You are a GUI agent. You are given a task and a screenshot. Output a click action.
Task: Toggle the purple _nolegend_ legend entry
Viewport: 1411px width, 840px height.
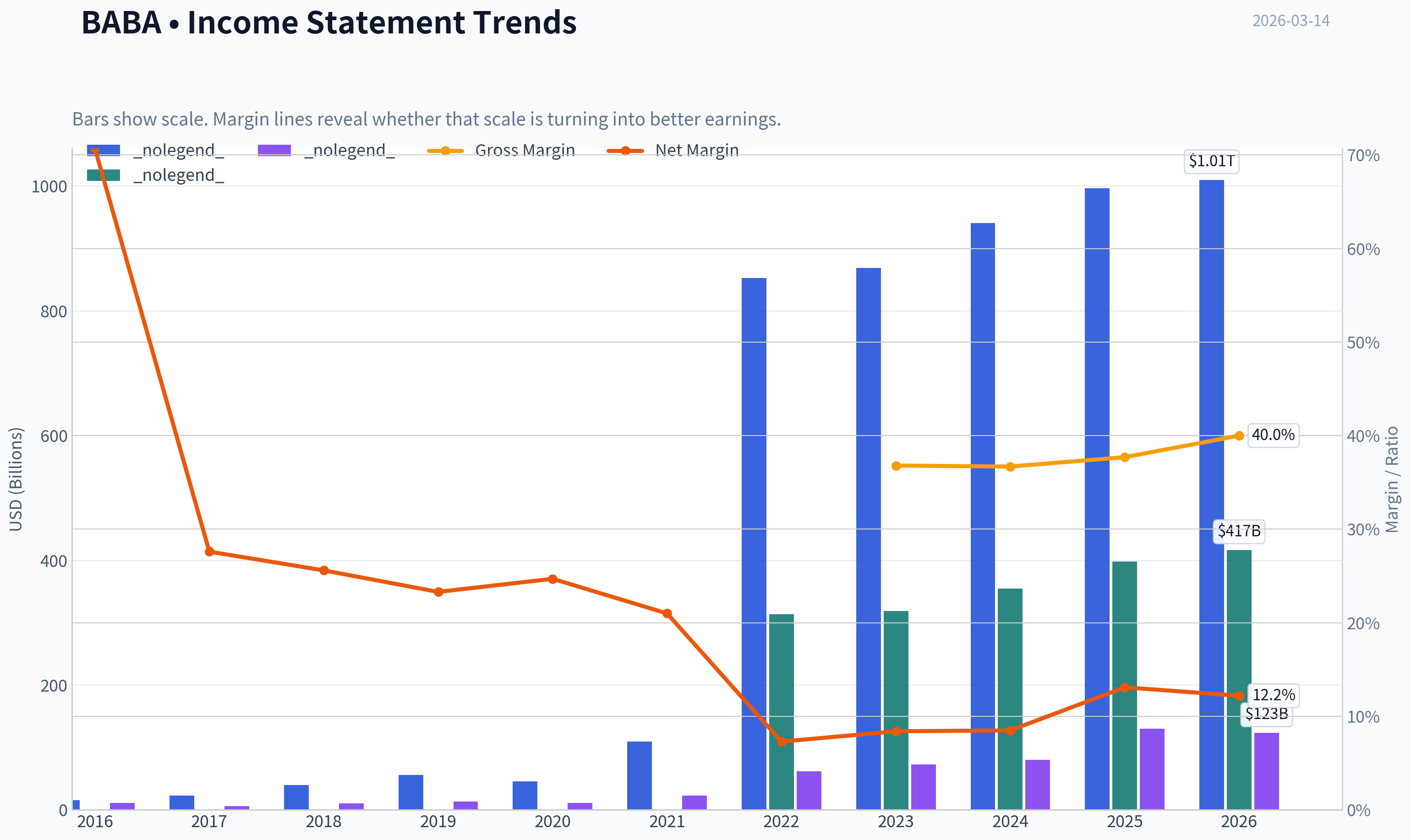[x=327, y=150]
